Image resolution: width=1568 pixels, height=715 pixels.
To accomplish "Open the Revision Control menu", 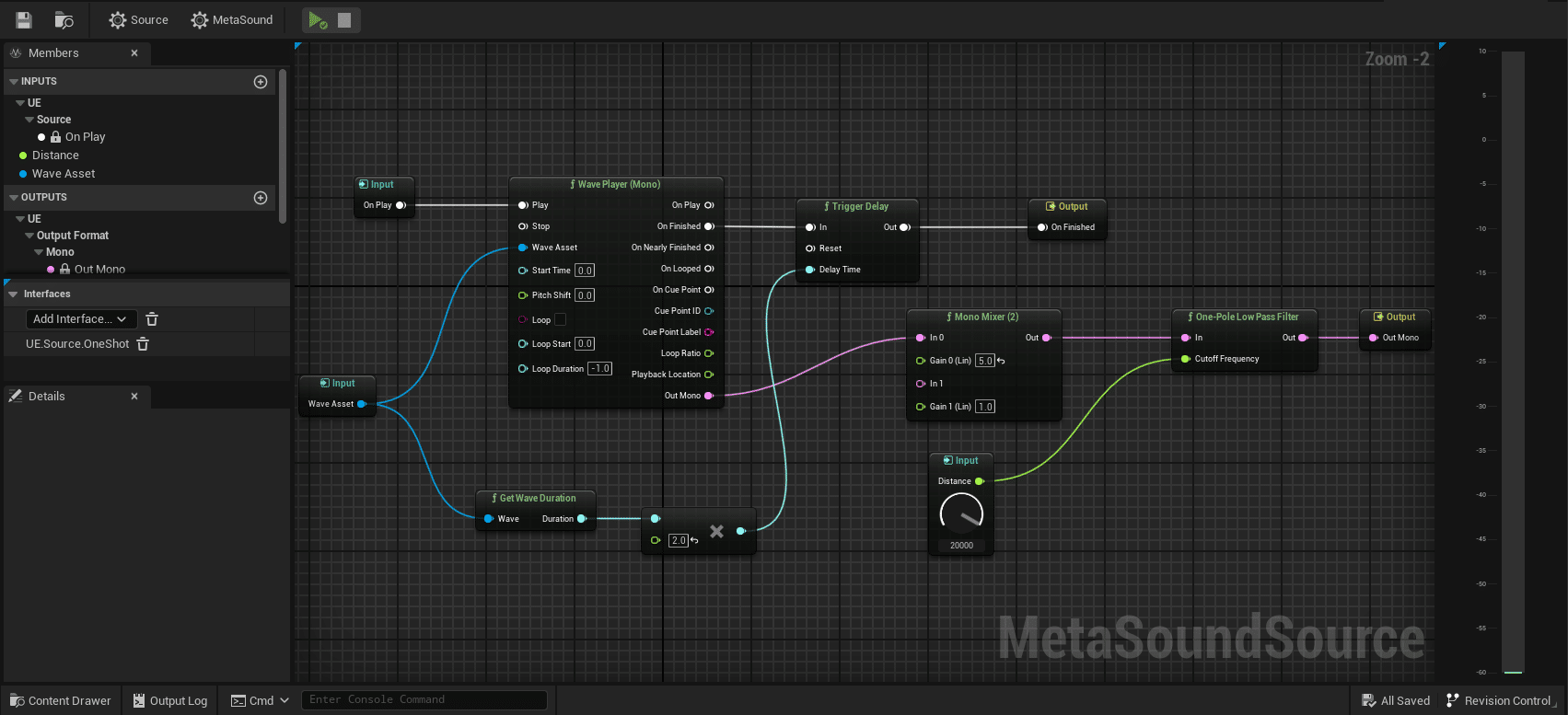I will click(1500, 700).
